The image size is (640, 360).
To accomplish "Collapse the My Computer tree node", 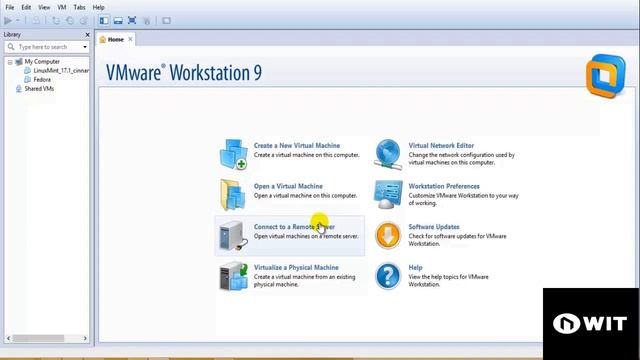I will coord(10,62).
